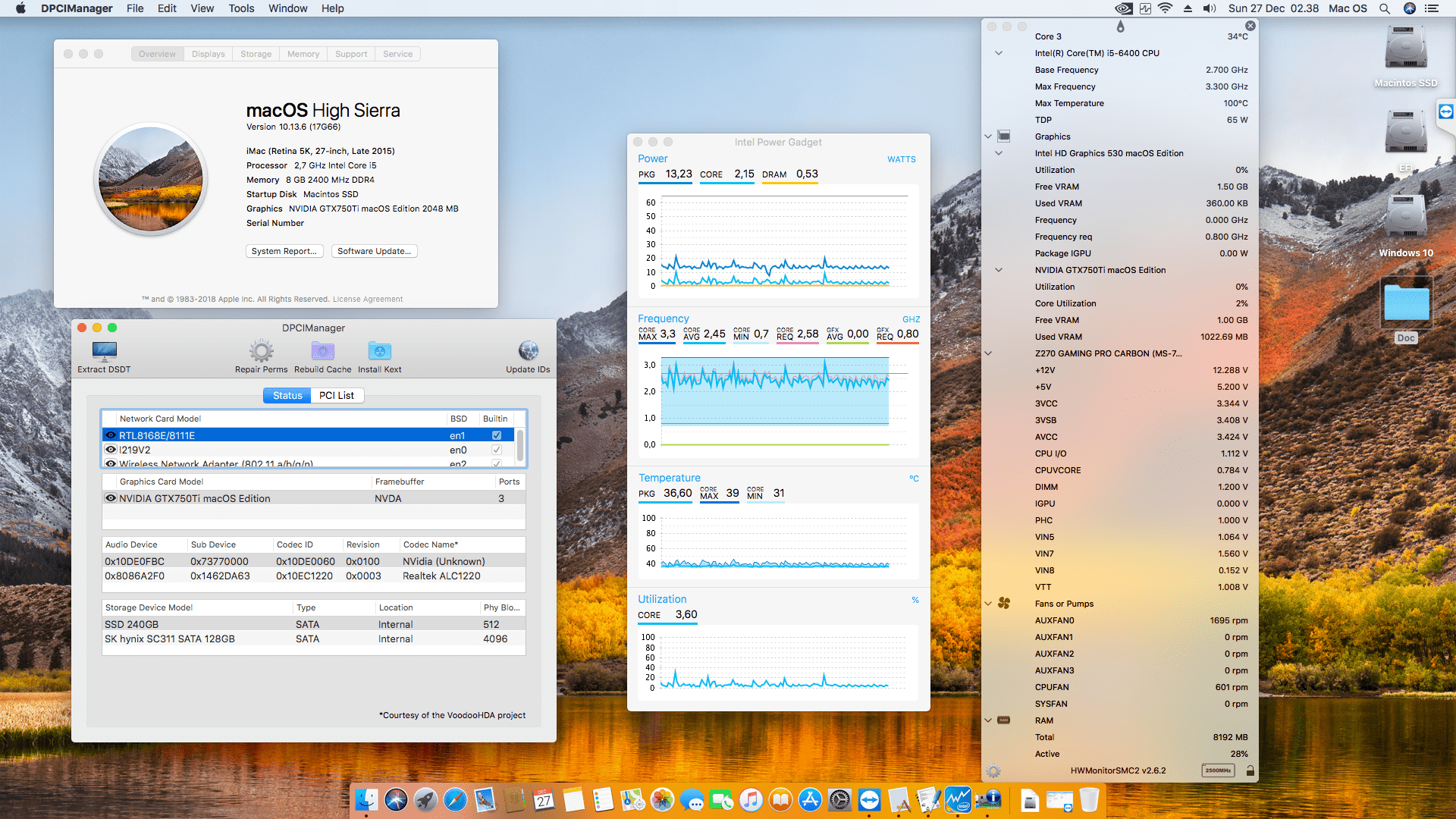Open Launchpad rocket in Dock

425,799
